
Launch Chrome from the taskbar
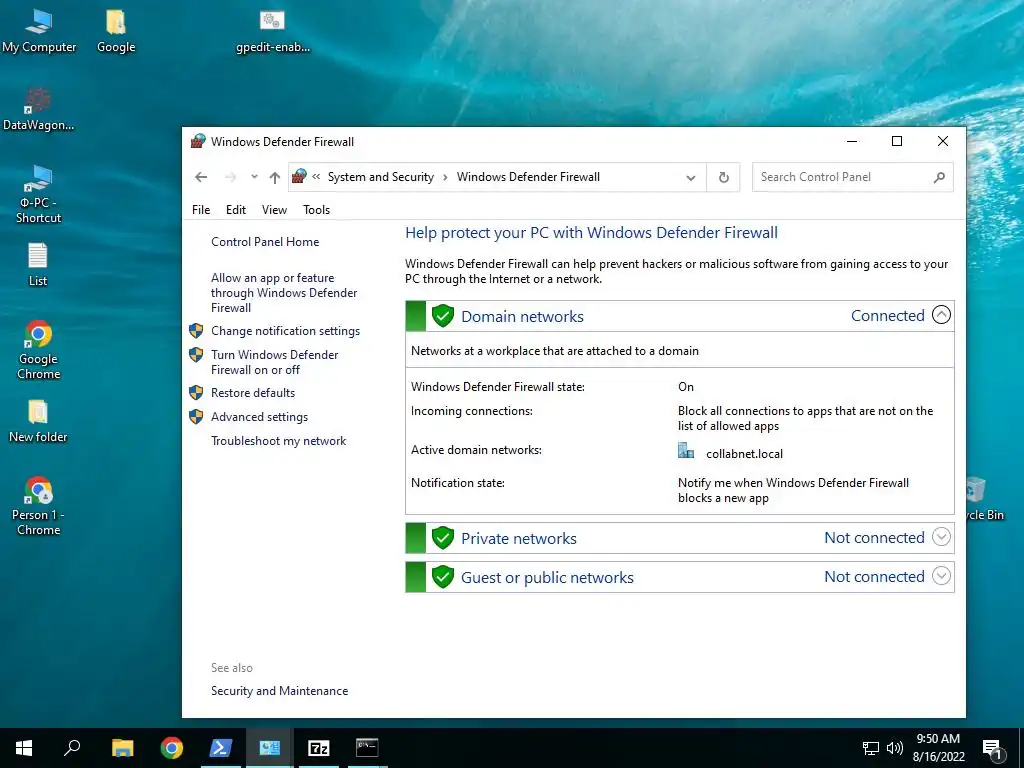172,748
